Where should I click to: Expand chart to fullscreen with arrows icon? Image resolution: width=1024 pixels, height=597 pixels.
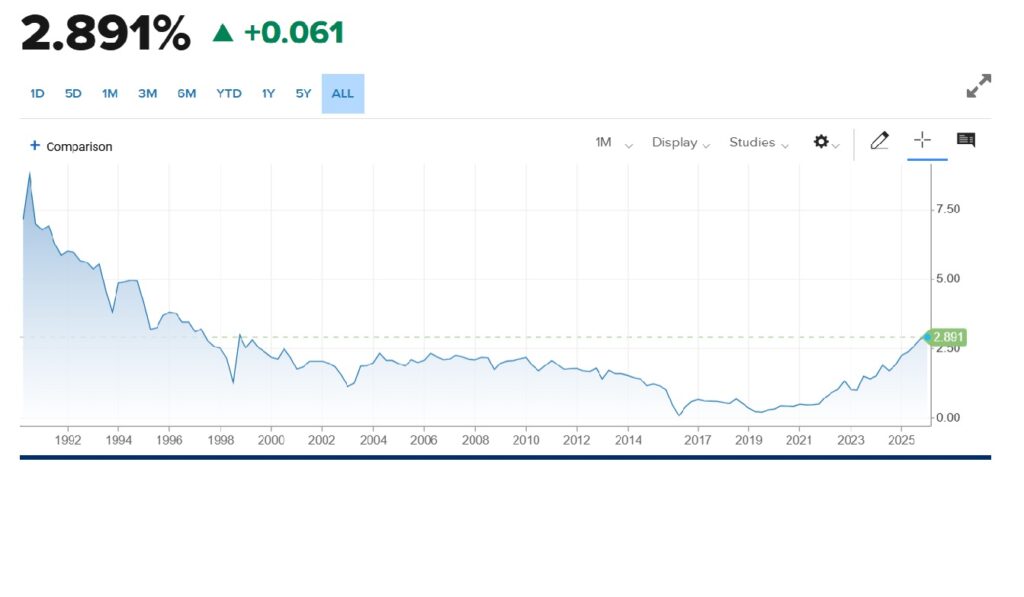[x=978, y=86]
